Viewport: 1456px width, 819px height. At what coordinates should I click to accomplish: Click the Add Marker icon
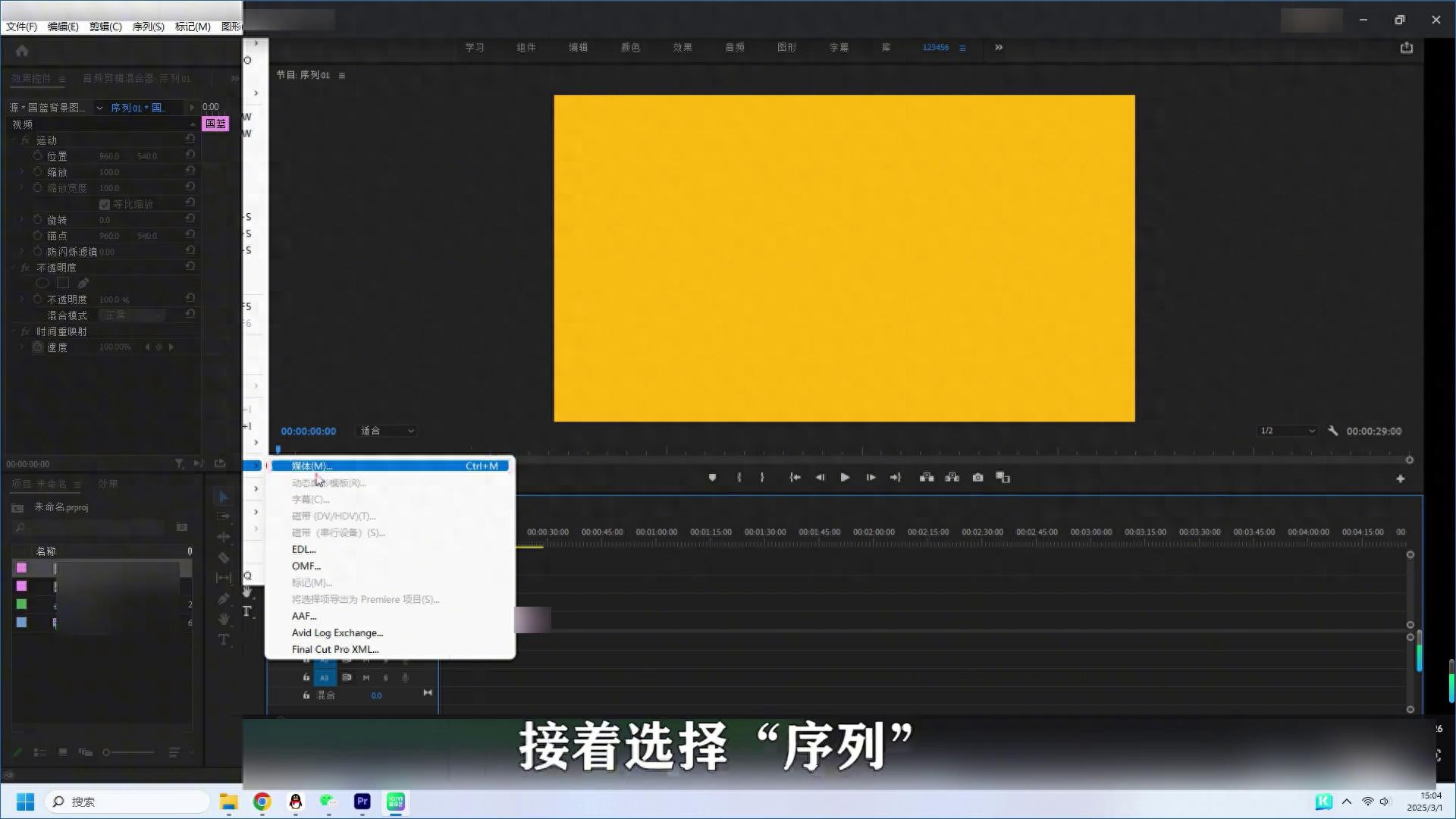pyautogui.click(x=712, y=478)
